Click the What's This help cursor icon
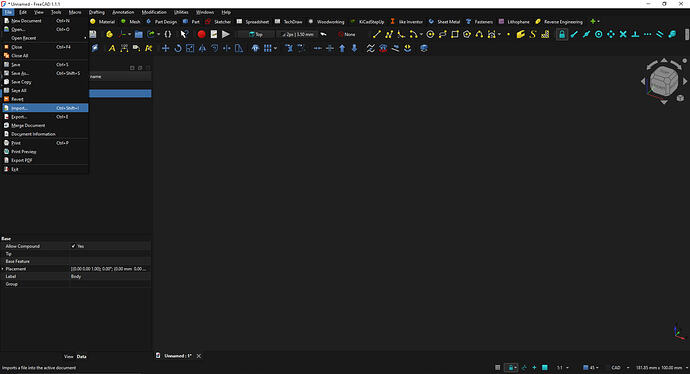Viewport: 690px width, 374px height. tap(184, 34)
